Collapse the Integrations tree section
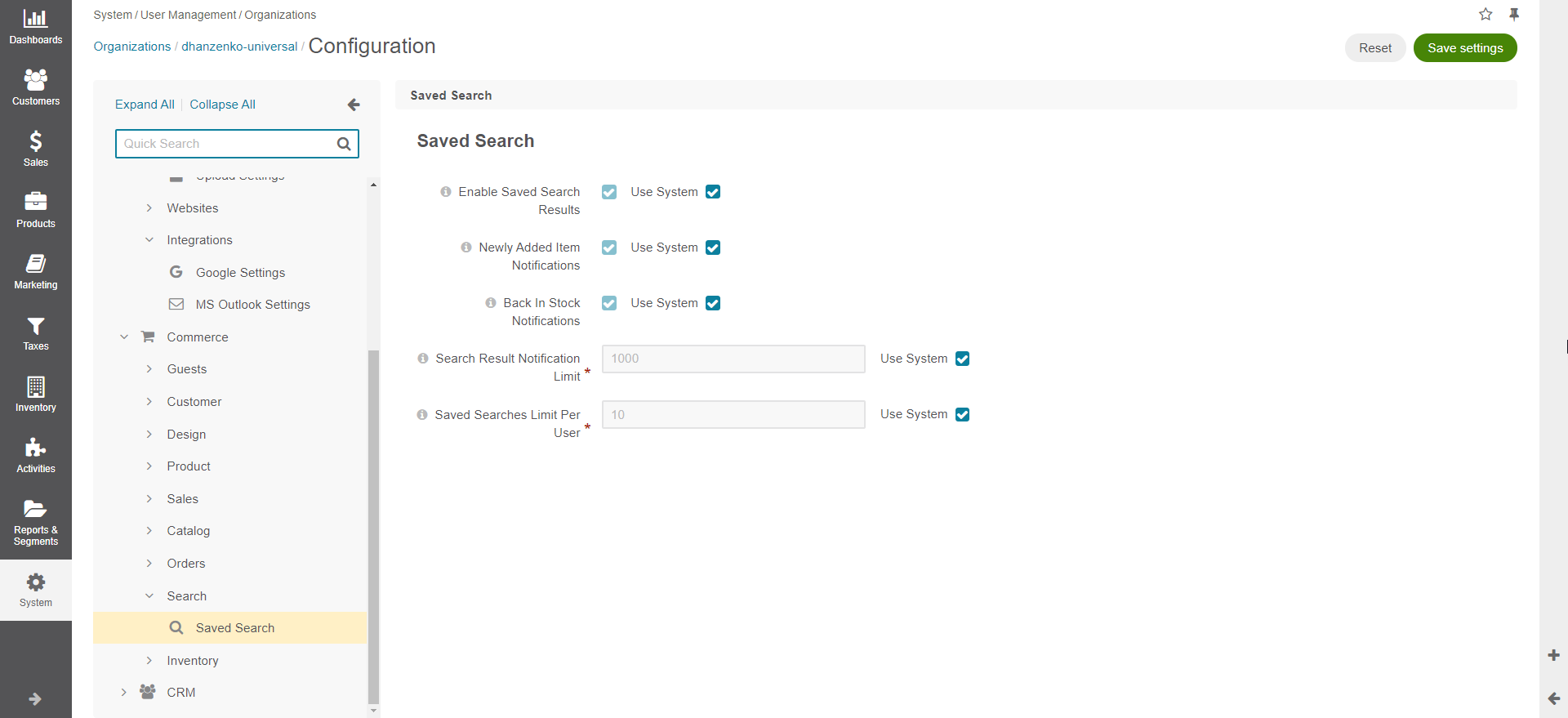Viewport: 1568px width, 718px height. point(149,240)
